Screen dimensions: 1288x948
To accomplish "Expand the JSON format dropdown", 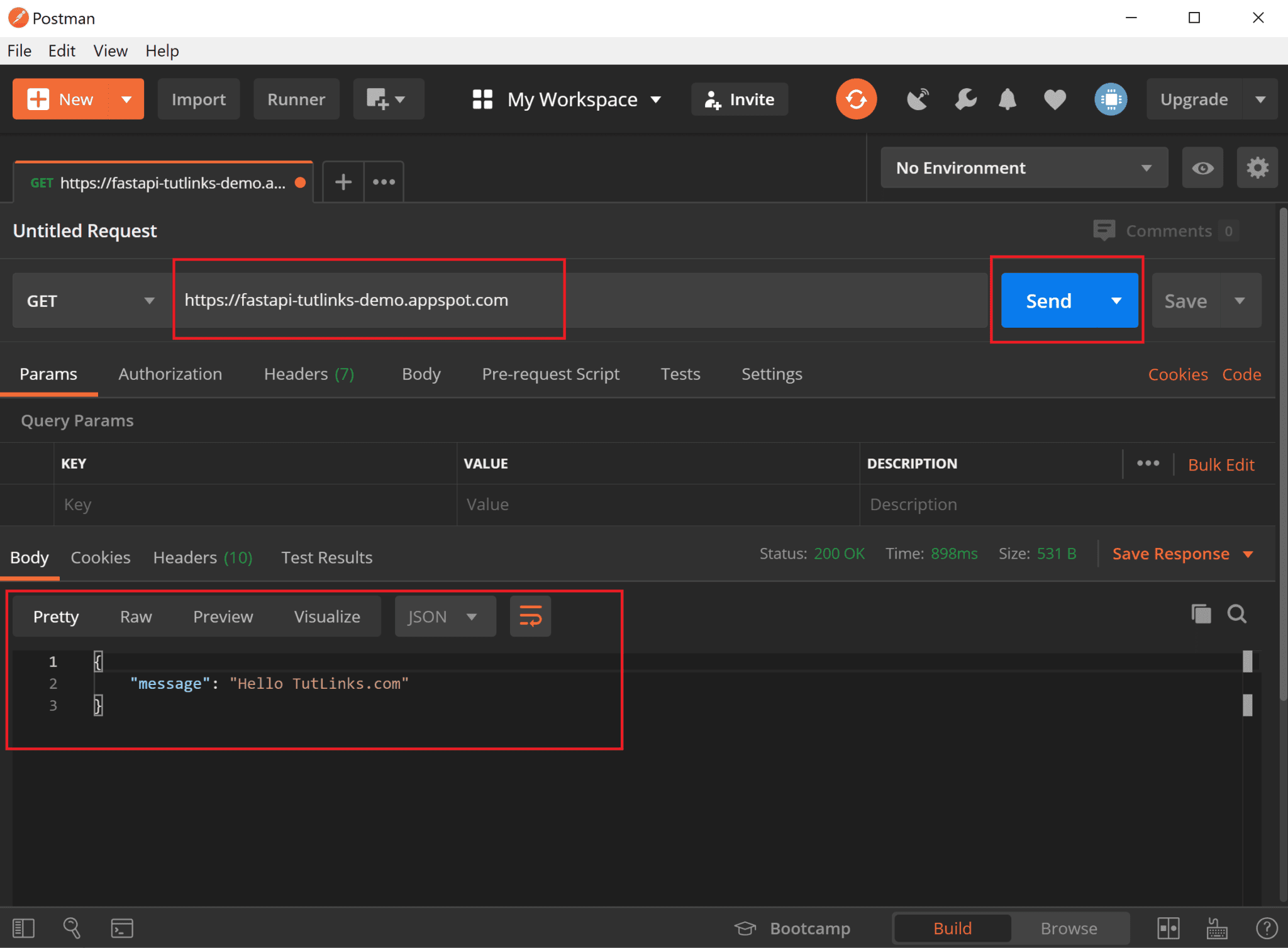I will pos(444,616).
